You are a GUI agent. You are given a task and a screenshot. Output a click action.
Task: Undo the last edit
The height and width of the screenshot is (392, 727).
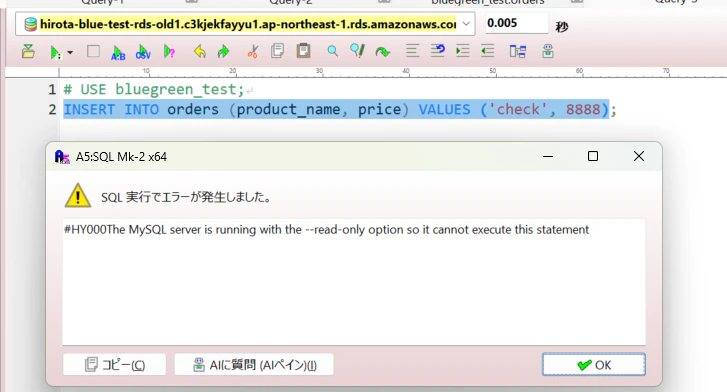(200, 51)
